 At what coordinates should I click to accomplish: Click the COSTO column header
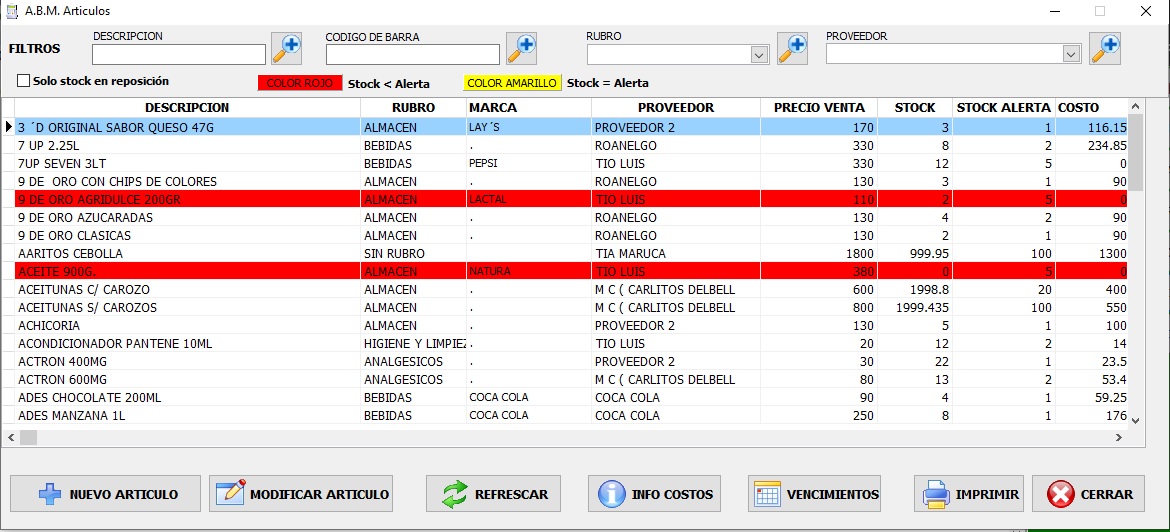(1091, 107)
